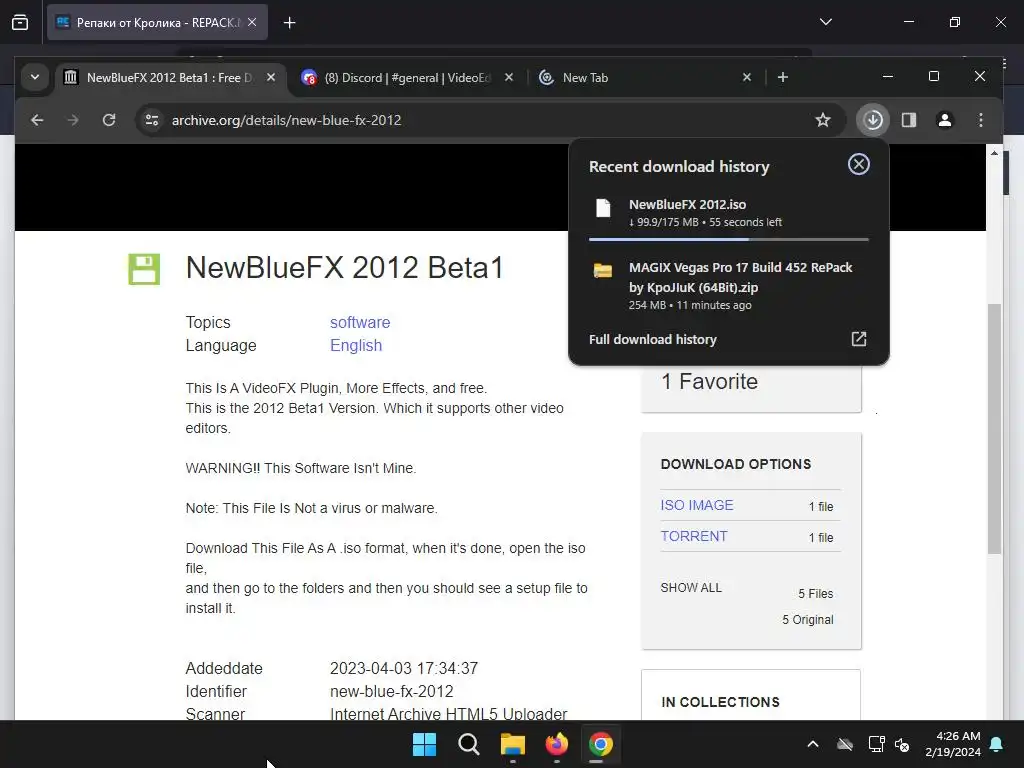
Task: Click the green floppy disk software icon
Action: [x=144, y=269]
